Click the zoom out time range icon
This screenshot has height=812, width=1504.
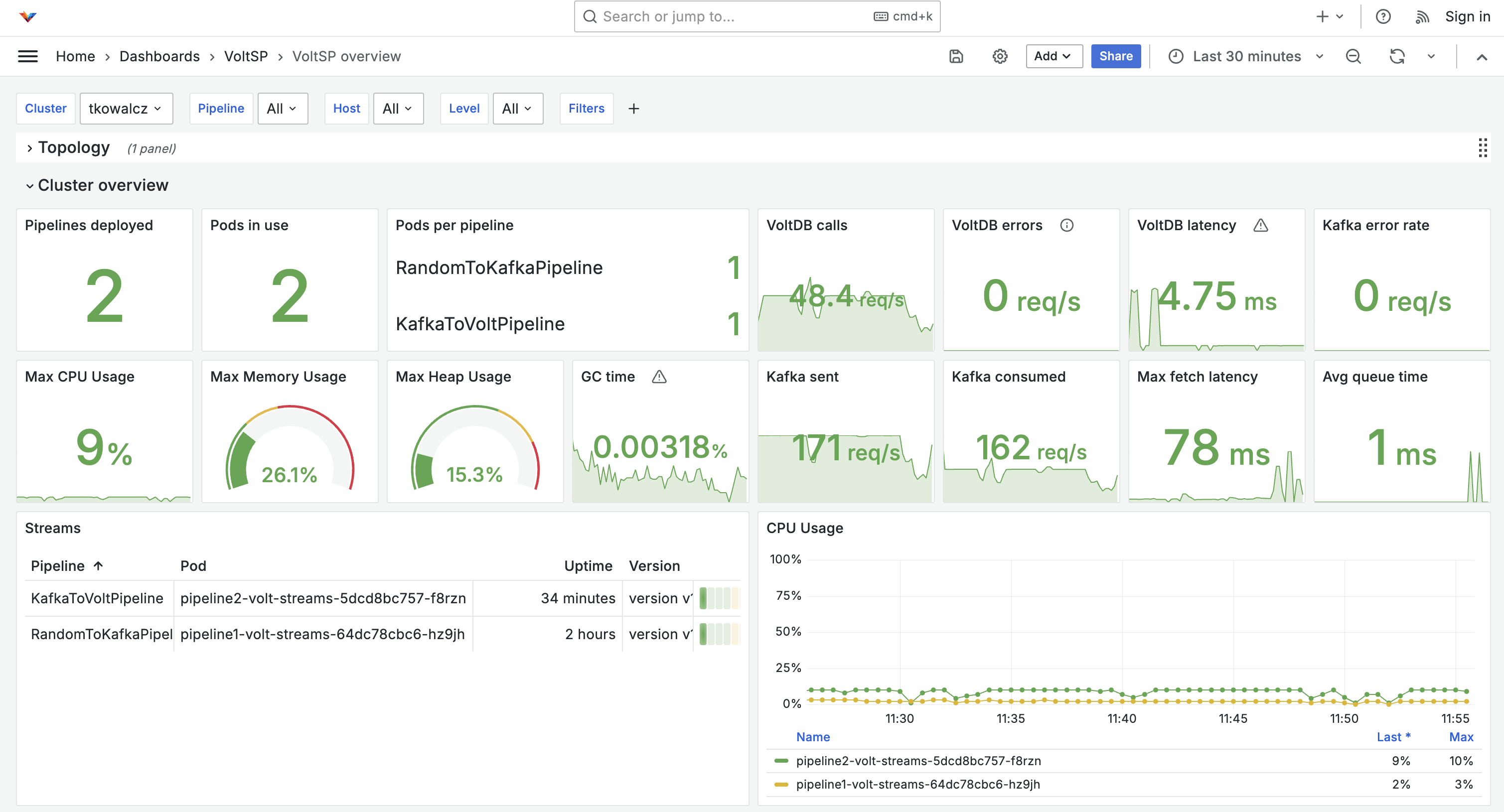1353,57
